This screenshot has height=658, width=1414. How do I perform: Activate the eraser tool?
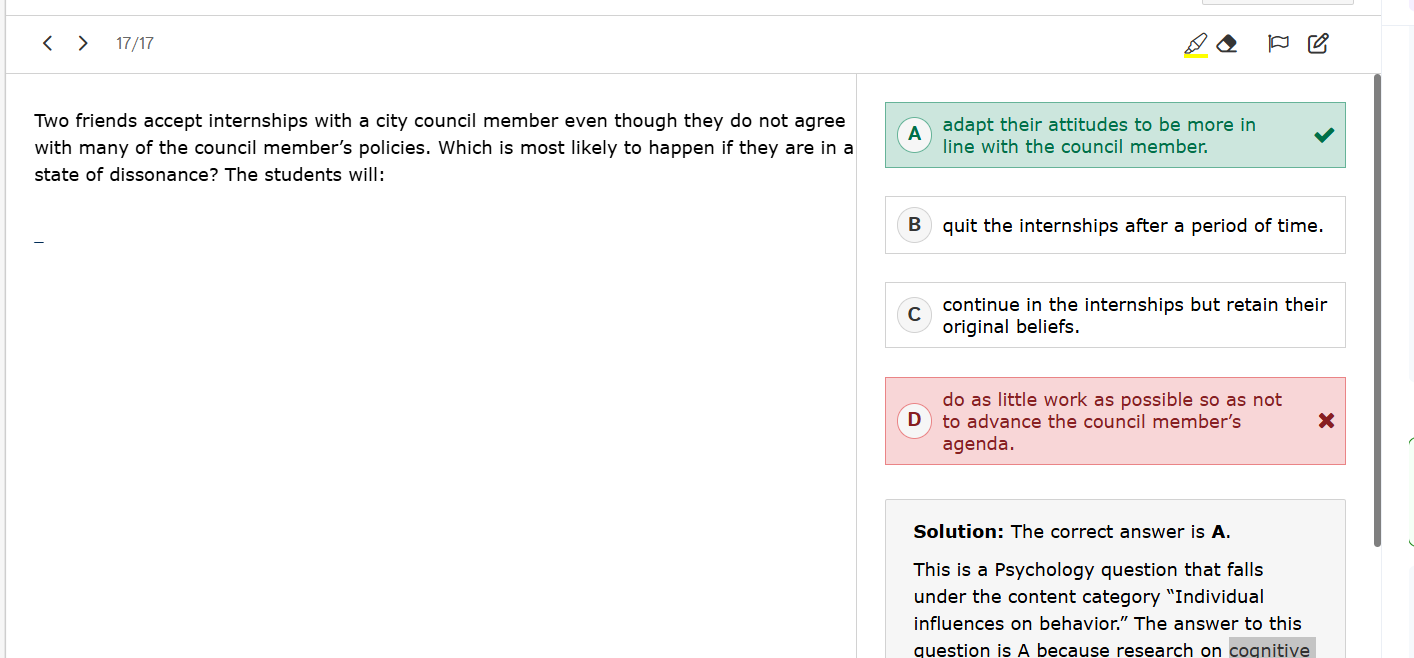1227,44
